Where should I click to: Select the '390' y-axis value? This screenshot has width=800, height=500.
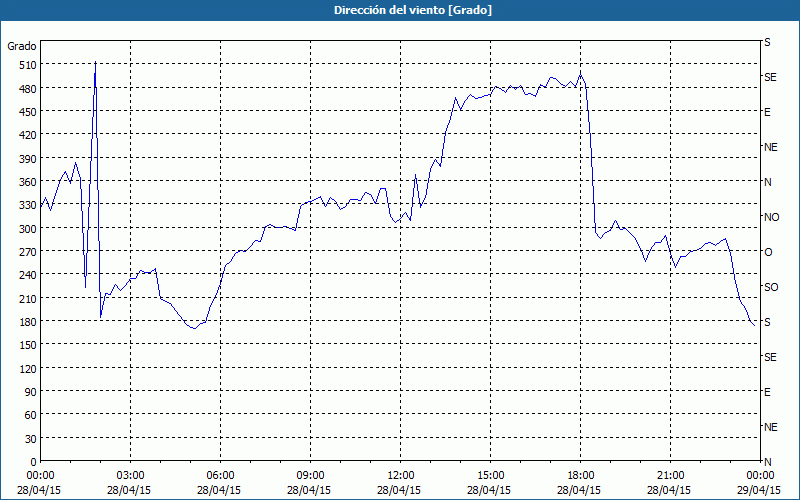point(28,159)
